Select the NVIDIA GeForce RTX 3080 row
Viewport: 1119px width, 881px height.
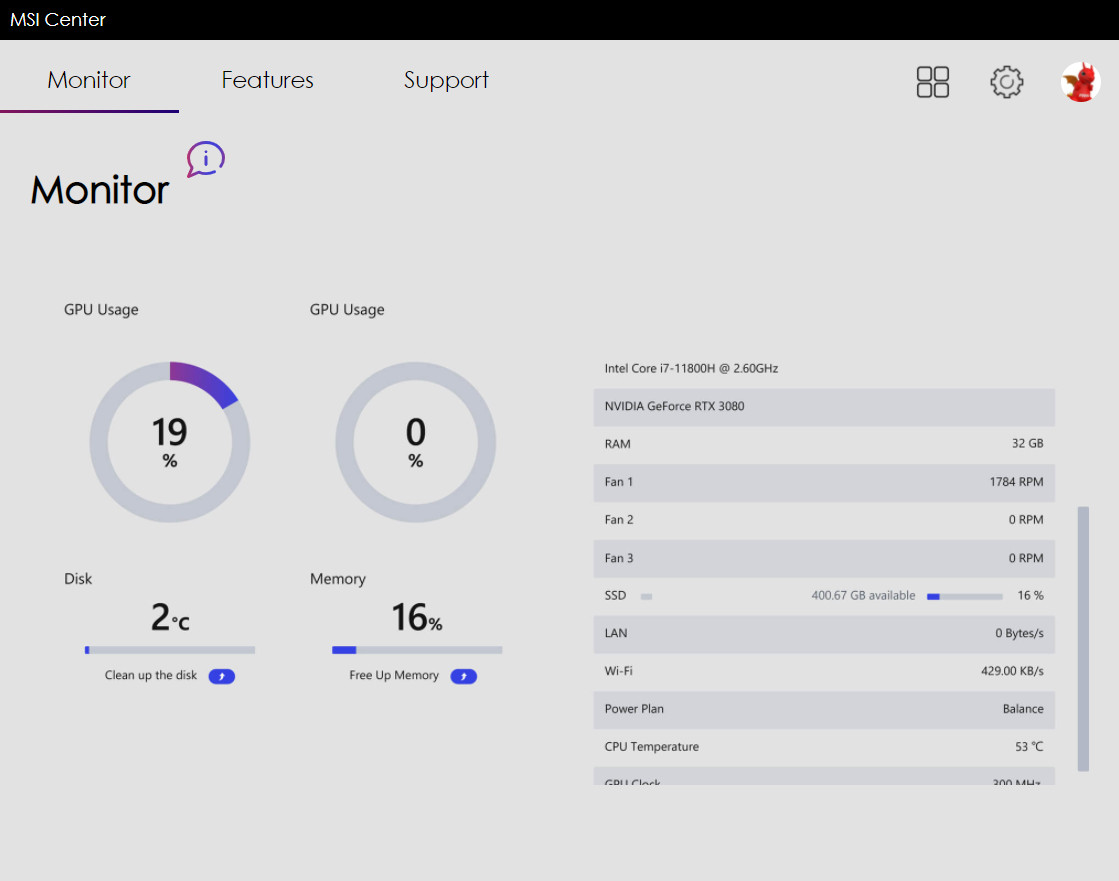coord(824,407)
